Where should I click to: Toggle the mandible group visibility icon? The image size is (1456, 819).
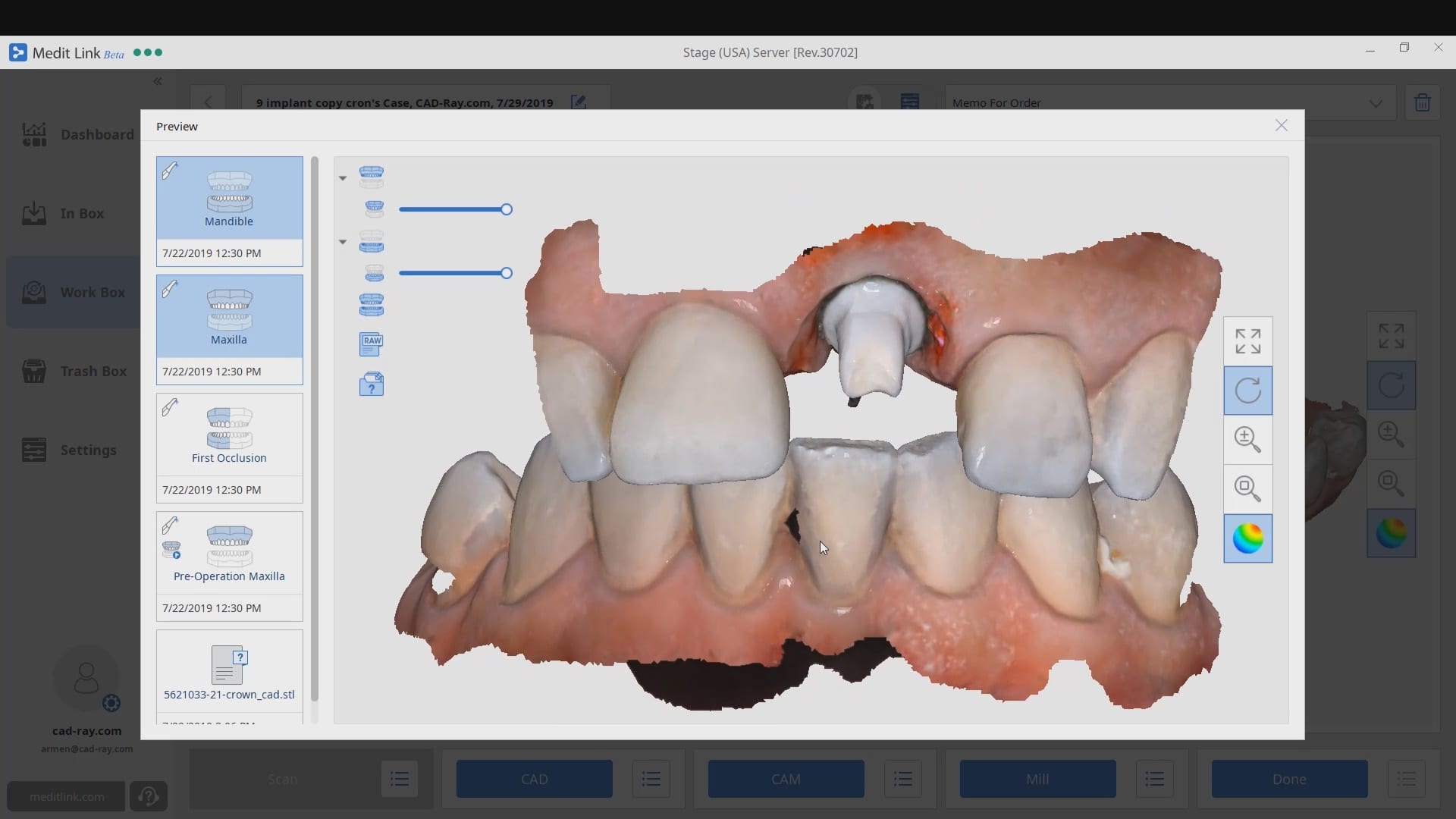coord(371,241)
